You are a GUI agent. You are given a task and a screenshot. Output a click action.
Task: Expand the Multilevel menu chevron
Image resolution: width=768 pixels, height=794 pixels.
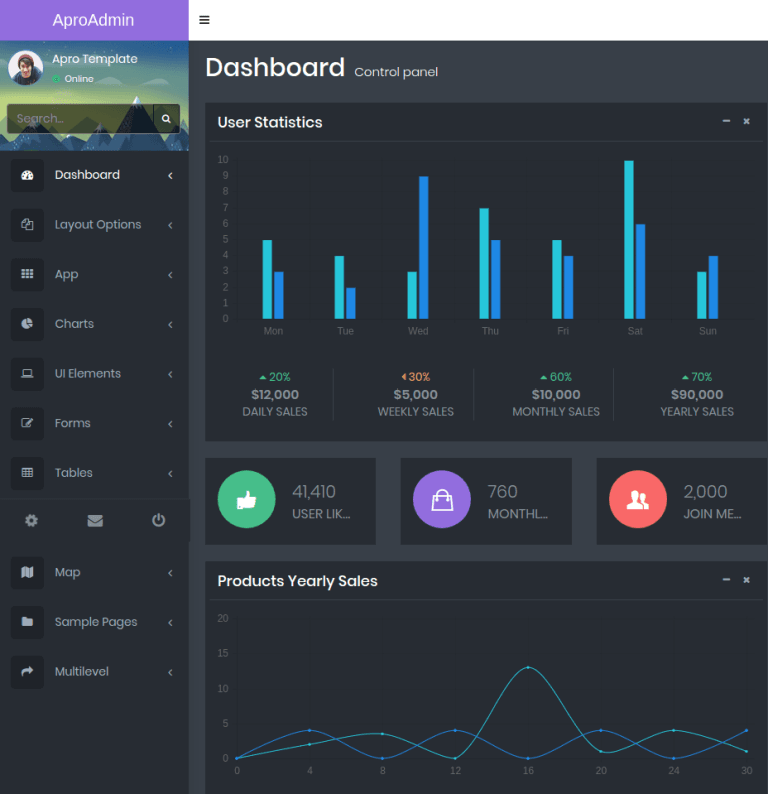[171, 672]
